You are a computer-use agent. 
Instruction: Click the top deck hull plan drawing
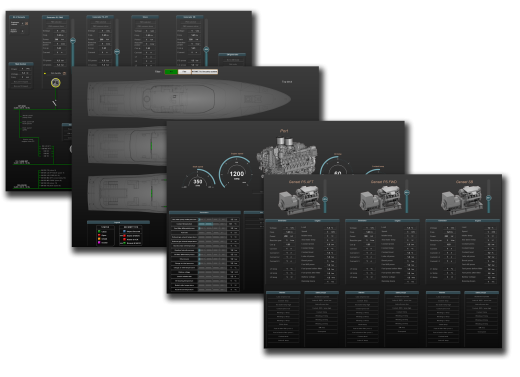coord(189,99)
